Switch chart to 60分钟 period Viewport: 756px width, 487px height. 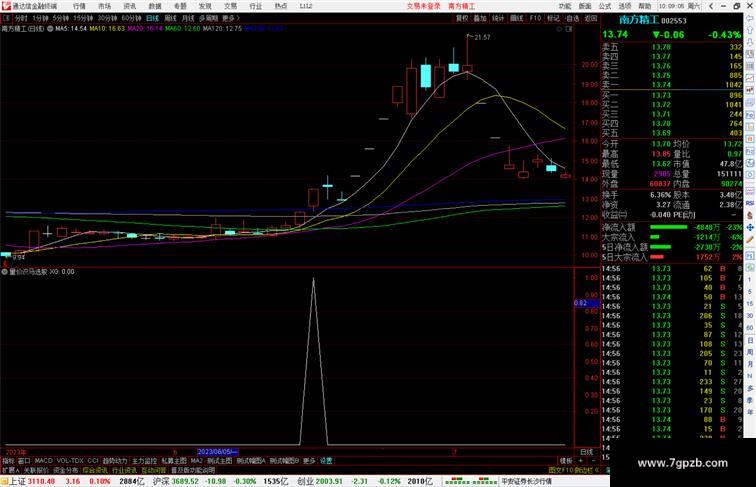tap(131, 18)
